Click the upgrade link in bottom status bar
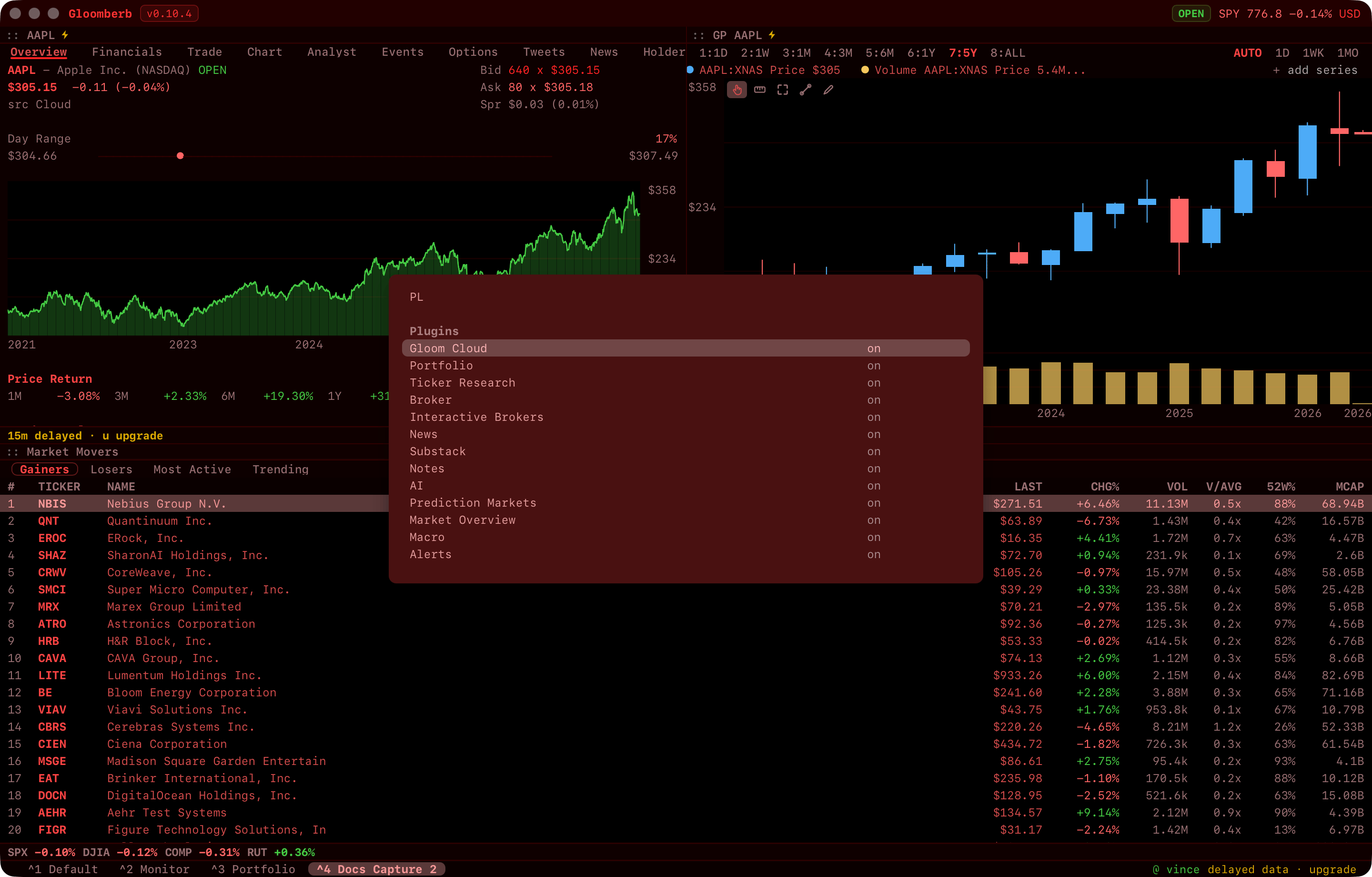The width and height of the screenshot is (1372, 877). [x=1332, y=869]
